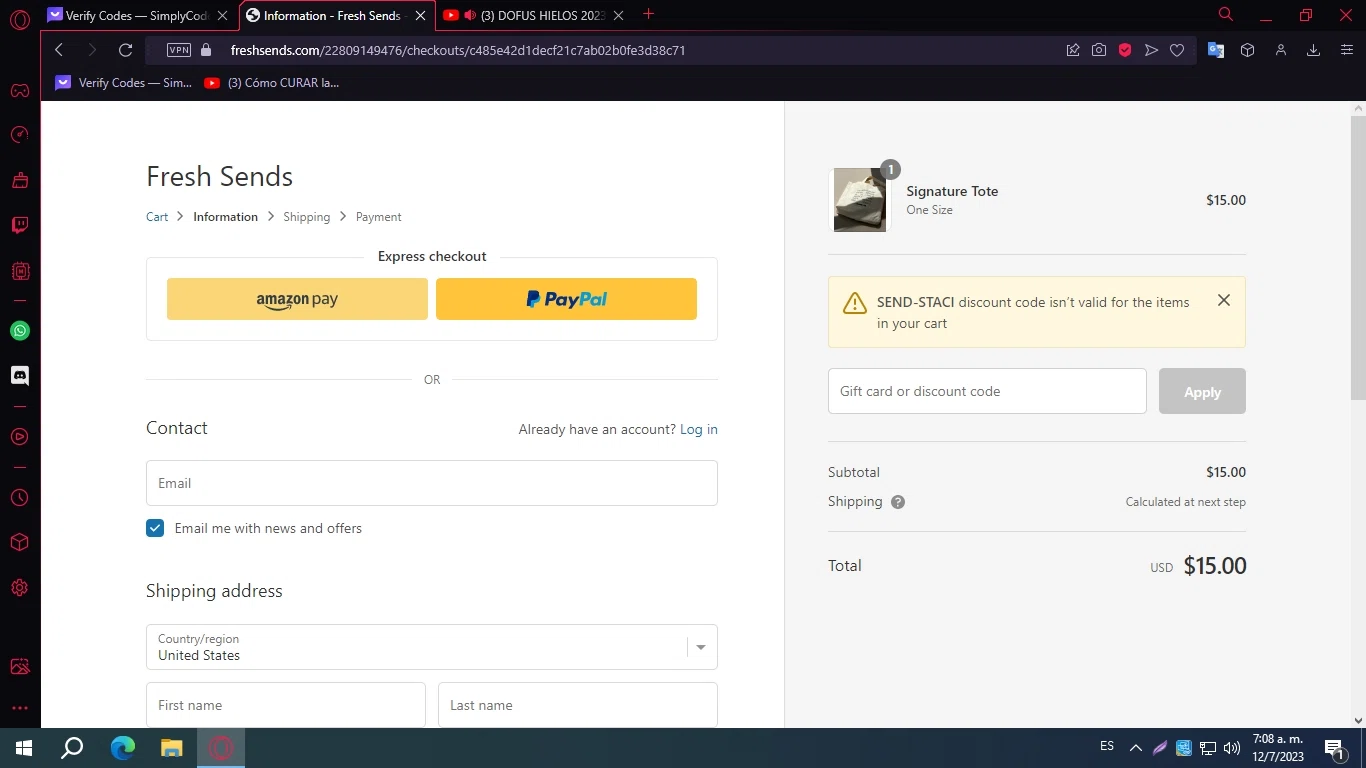The width and height of the screenshot is (1366, 768).
Task: Close the Verify Codes tab
Action: pyautogui.click(x=223, y=15)
